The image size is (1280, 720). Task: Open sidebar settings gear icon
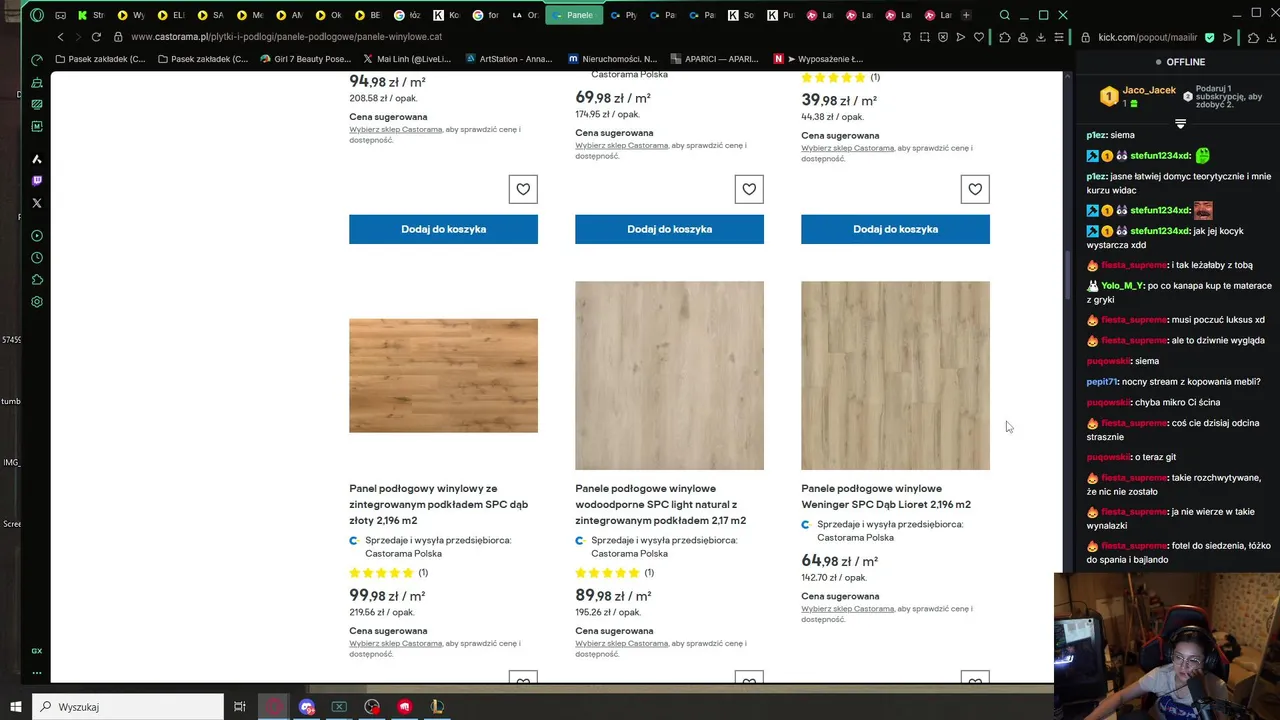pyautogui.click(x=37, y=302)
